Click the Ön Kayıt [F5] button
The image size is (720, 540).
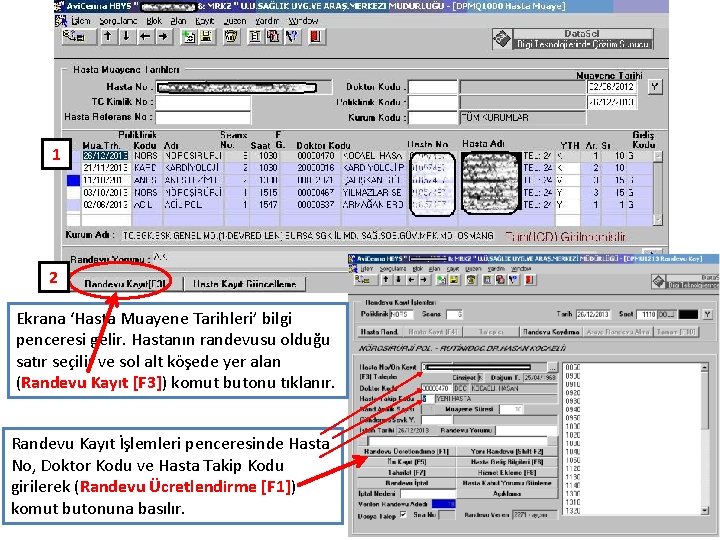pyautogui.click(x=406, y=462)
